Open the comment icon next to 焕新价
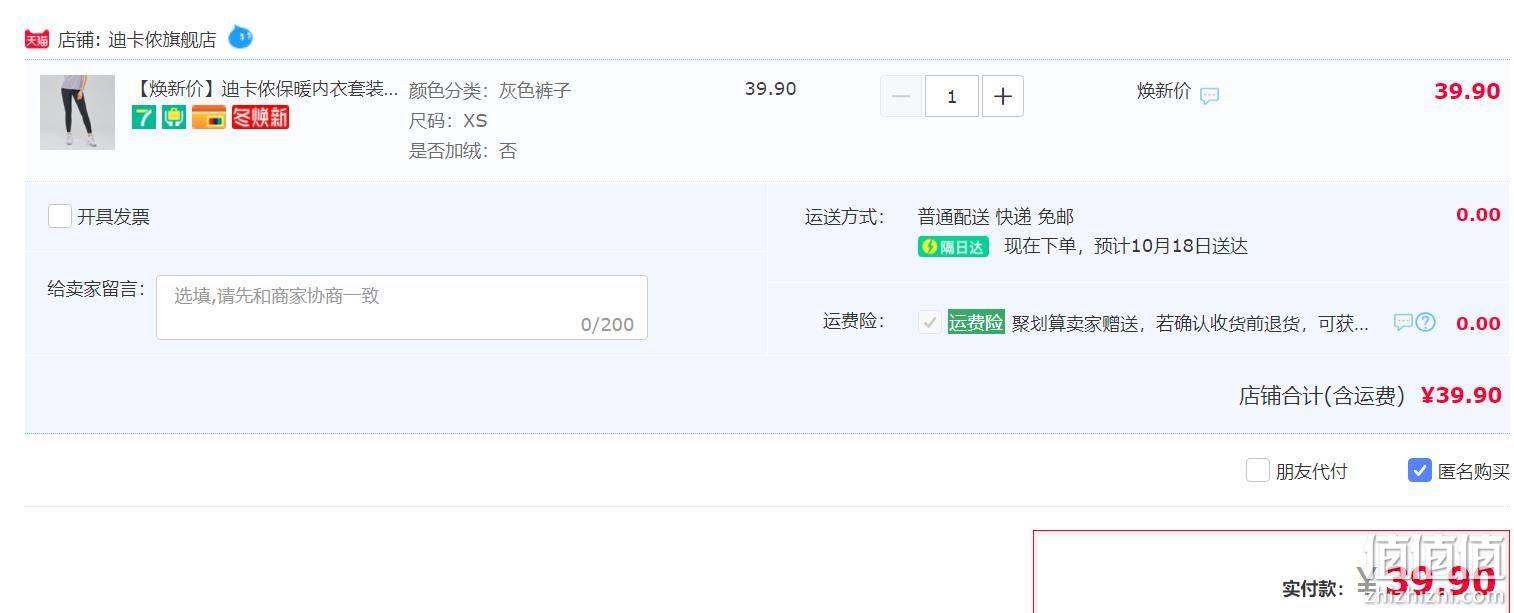Image resolution: width=1514 pixels, height=613 pixels. coord(1209,96)
